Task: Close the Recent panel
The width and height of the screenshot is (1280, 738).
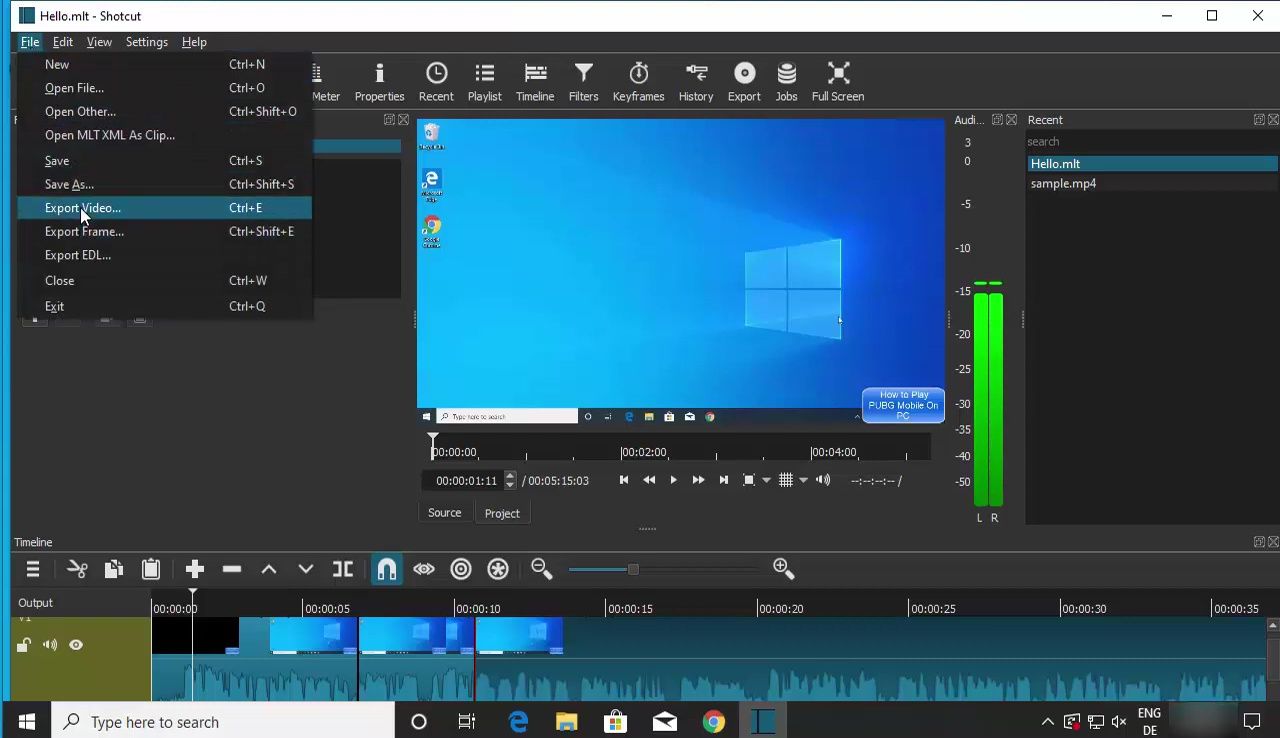Action: coord(1273,120)
